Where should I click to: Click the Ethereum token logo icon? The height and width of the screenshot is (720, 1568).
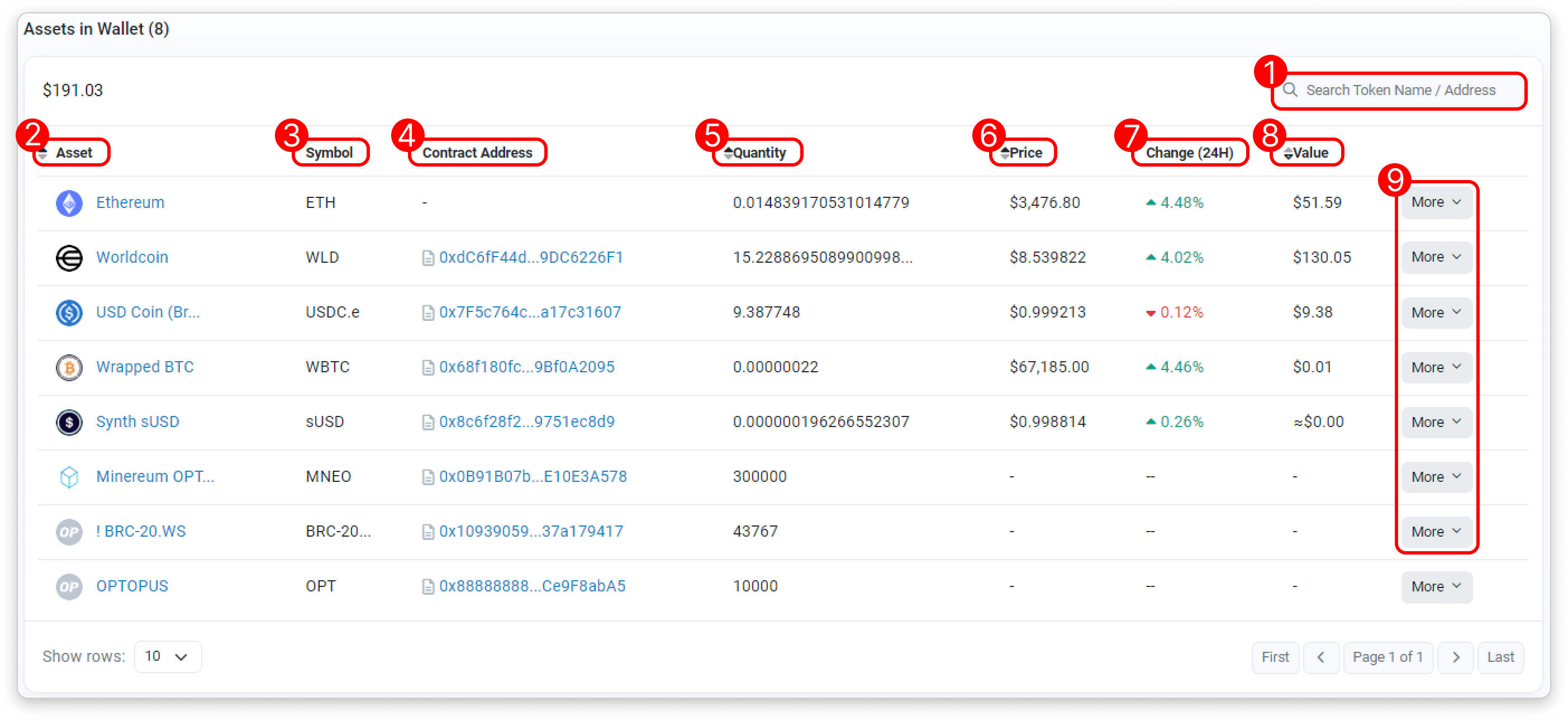coord(69,203)
